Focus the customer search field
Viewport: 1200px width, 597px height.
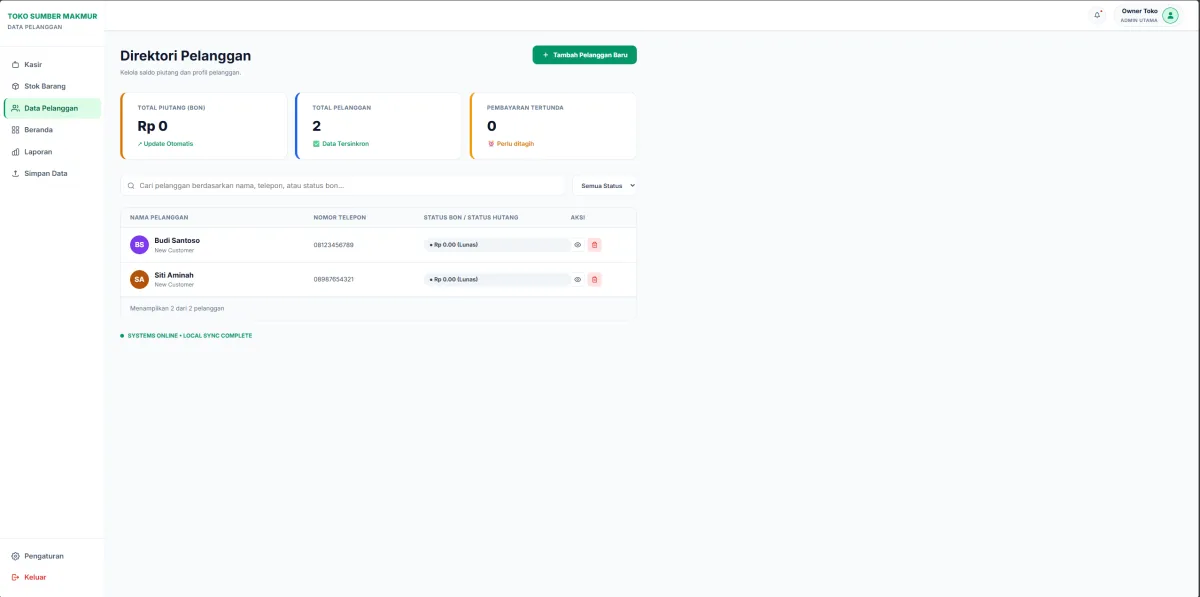[x=343, y=186]
